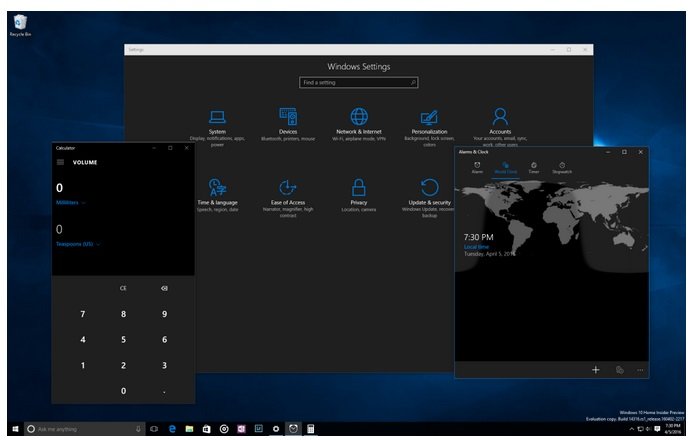Click the 5 key in Calculator

click(x=123, y=340)
